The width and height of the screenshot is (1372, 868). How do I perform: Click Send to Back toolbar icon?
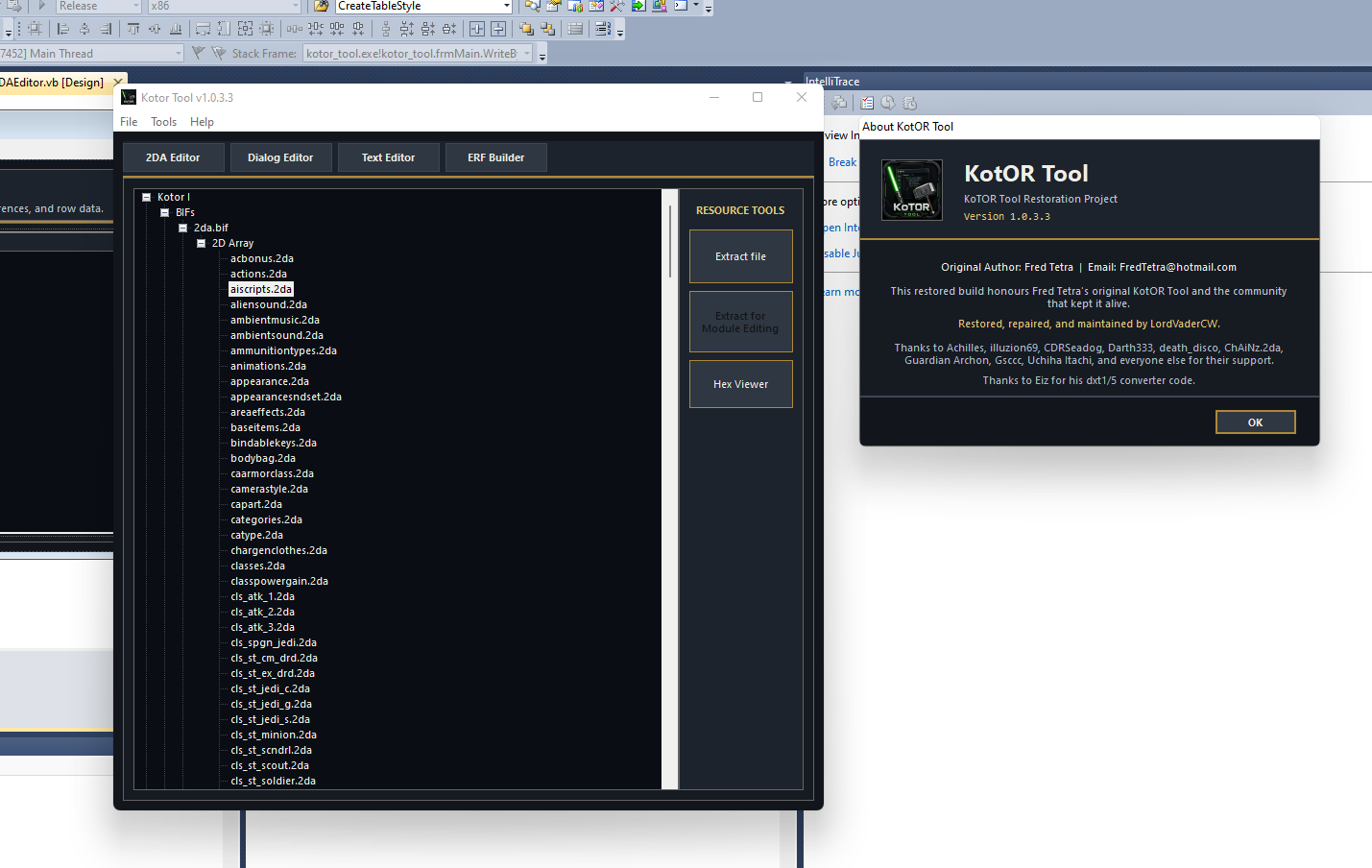pos(547,29)
